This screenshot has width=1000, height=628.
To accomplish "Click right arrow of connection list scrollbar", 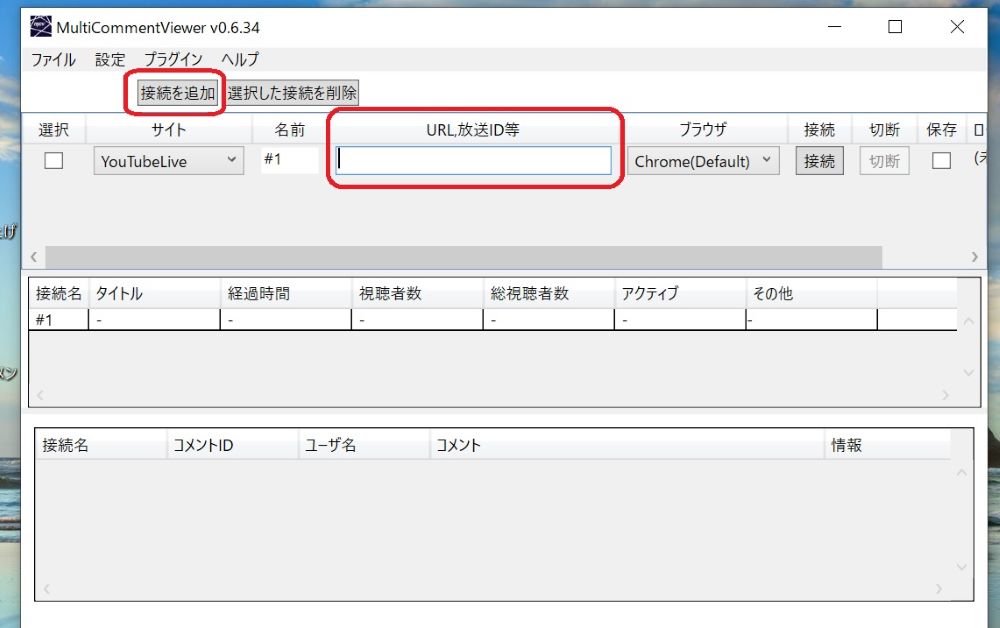I will 974,257.
